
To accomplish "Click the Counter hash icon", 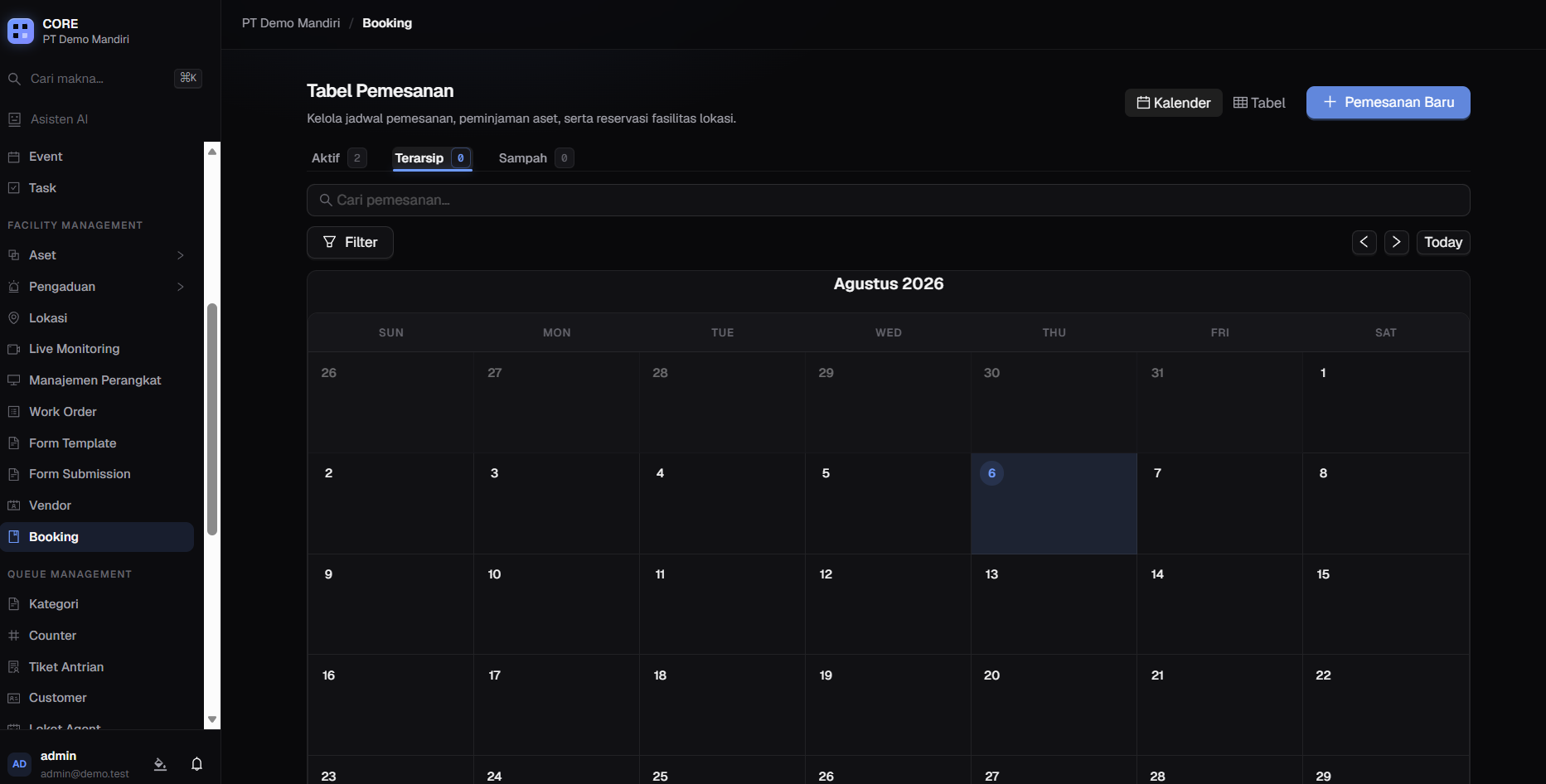I will click(14, 636).
